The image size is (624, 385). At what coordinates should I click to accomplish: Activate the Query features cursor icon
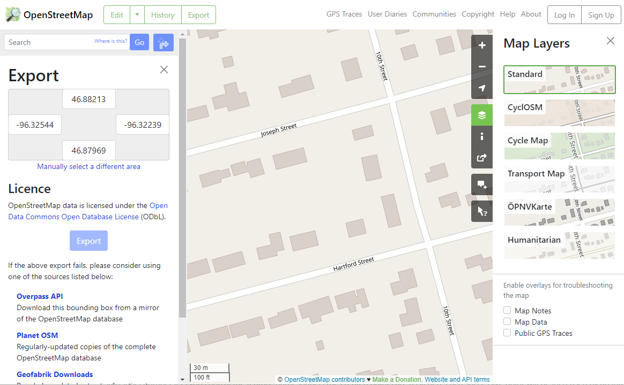tap(482, 211)
